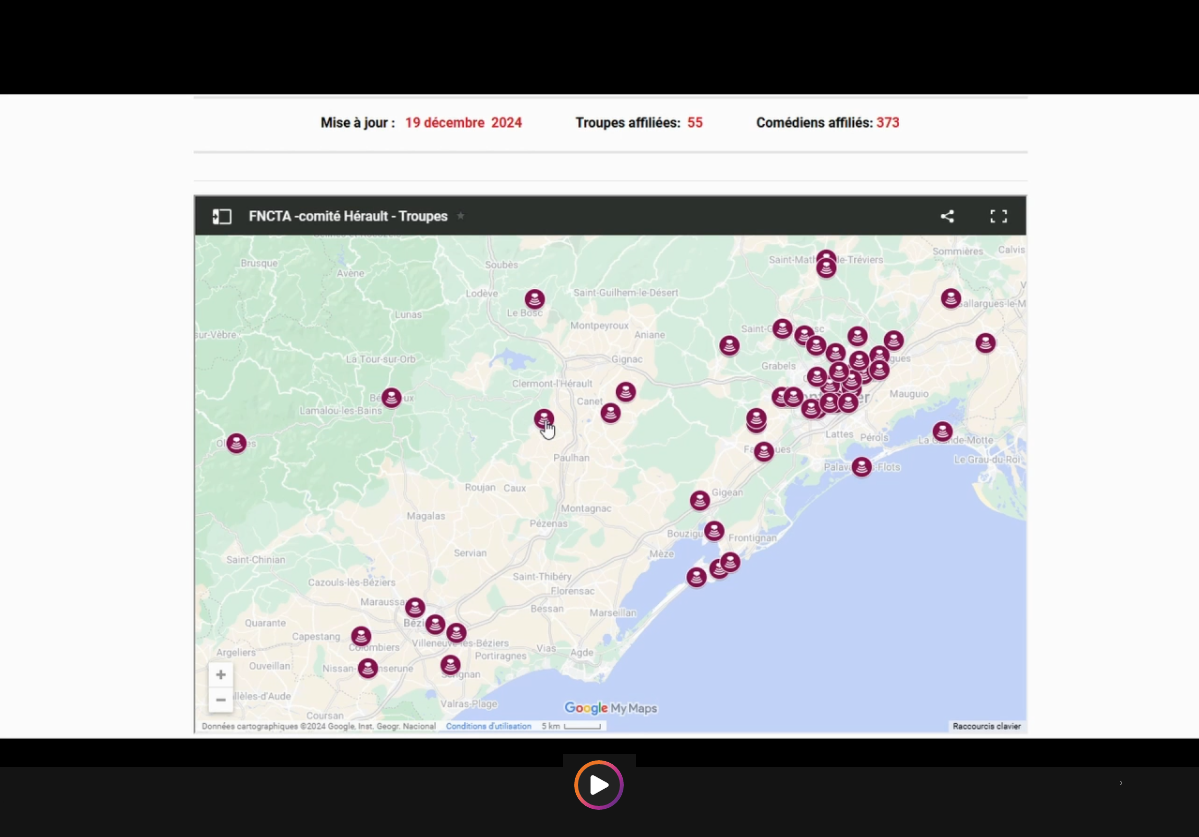The height and width of the screenshot is (837, 1199).
Task: Open the Conditions d'utilisation link
Action: pos(489,726)
